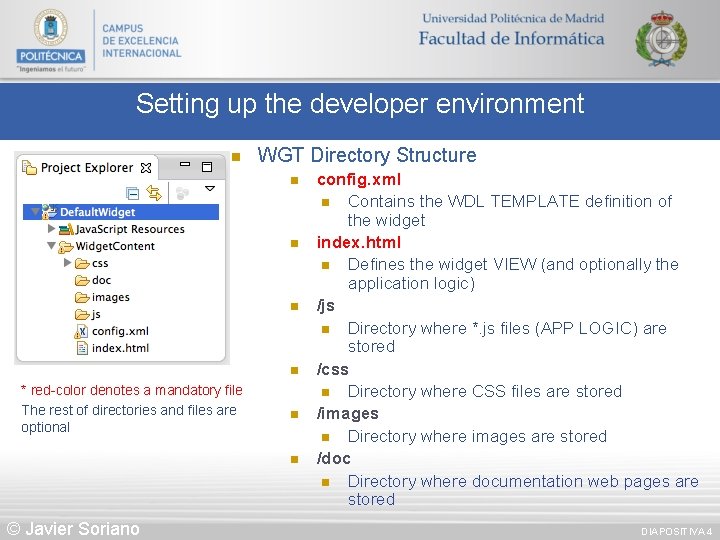Toggle the Link with Editor icon

154,193
